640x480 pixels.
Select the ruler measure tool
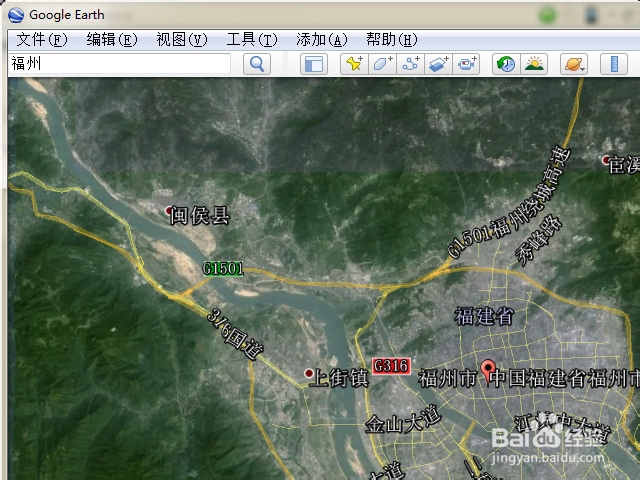(x=614, y=64)
